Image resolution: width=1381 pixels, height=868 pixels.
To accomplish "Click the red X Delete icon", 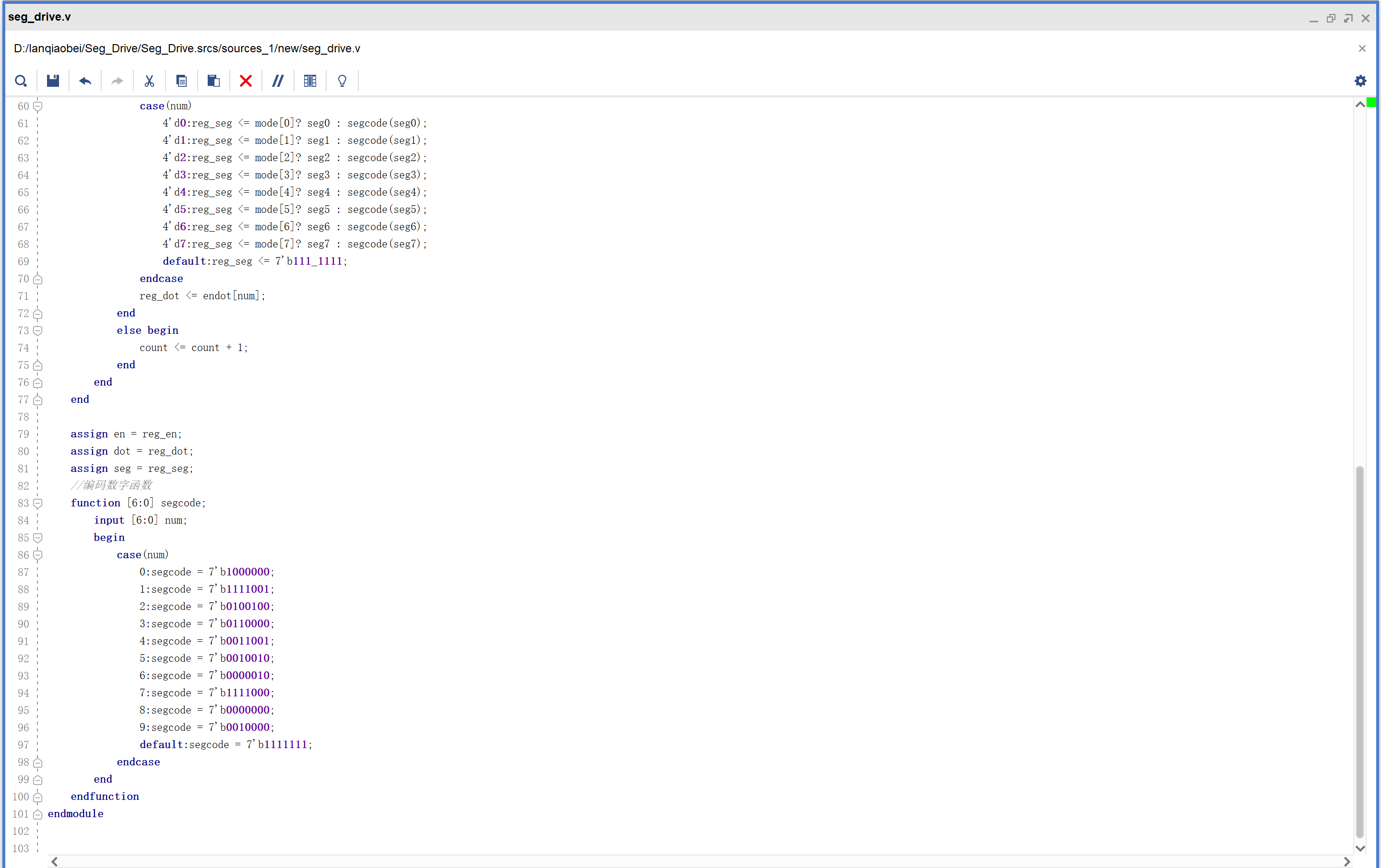I will pos(246,81).
